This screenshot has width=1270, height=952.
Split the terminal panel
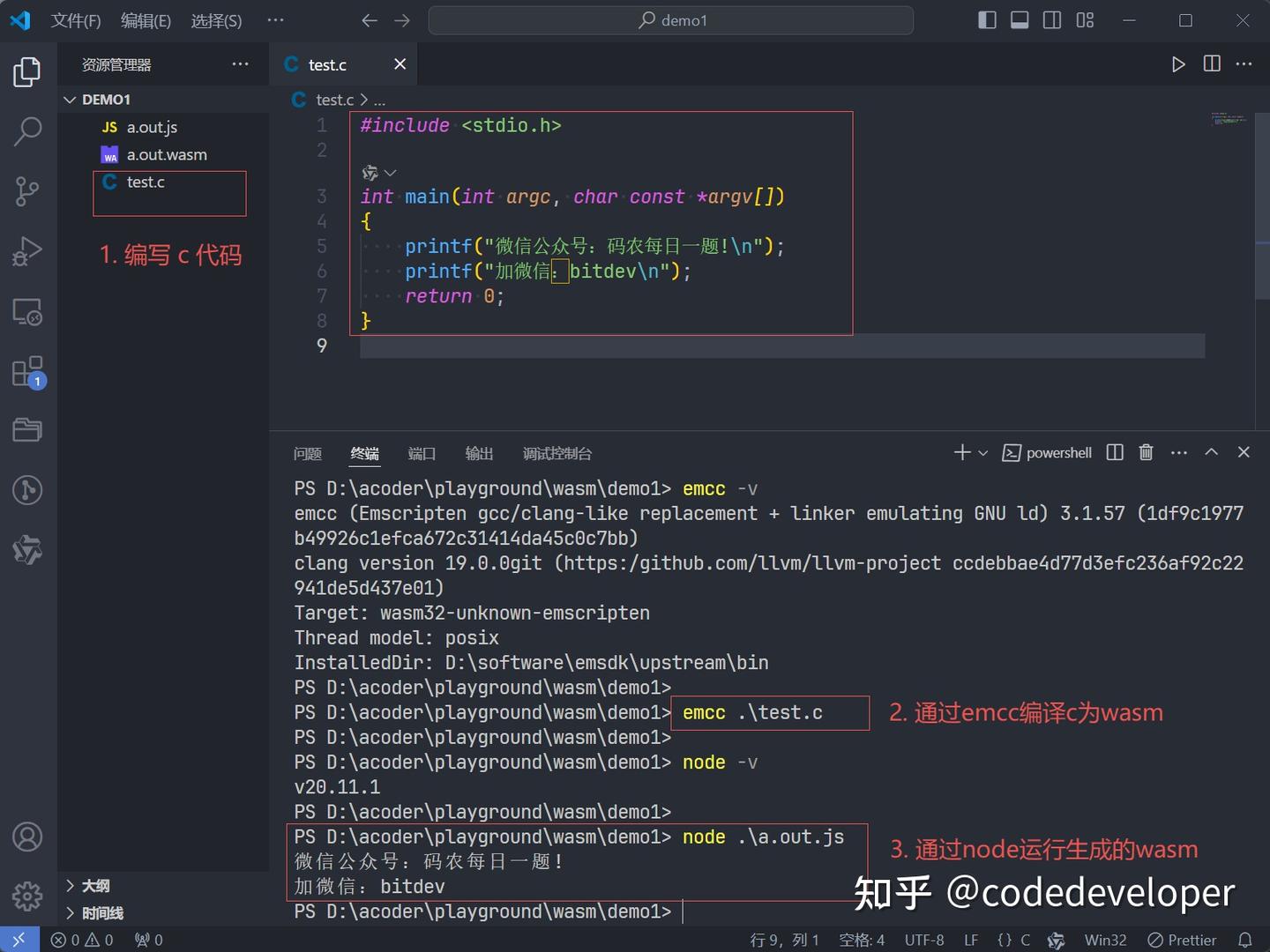point(1115,452)
